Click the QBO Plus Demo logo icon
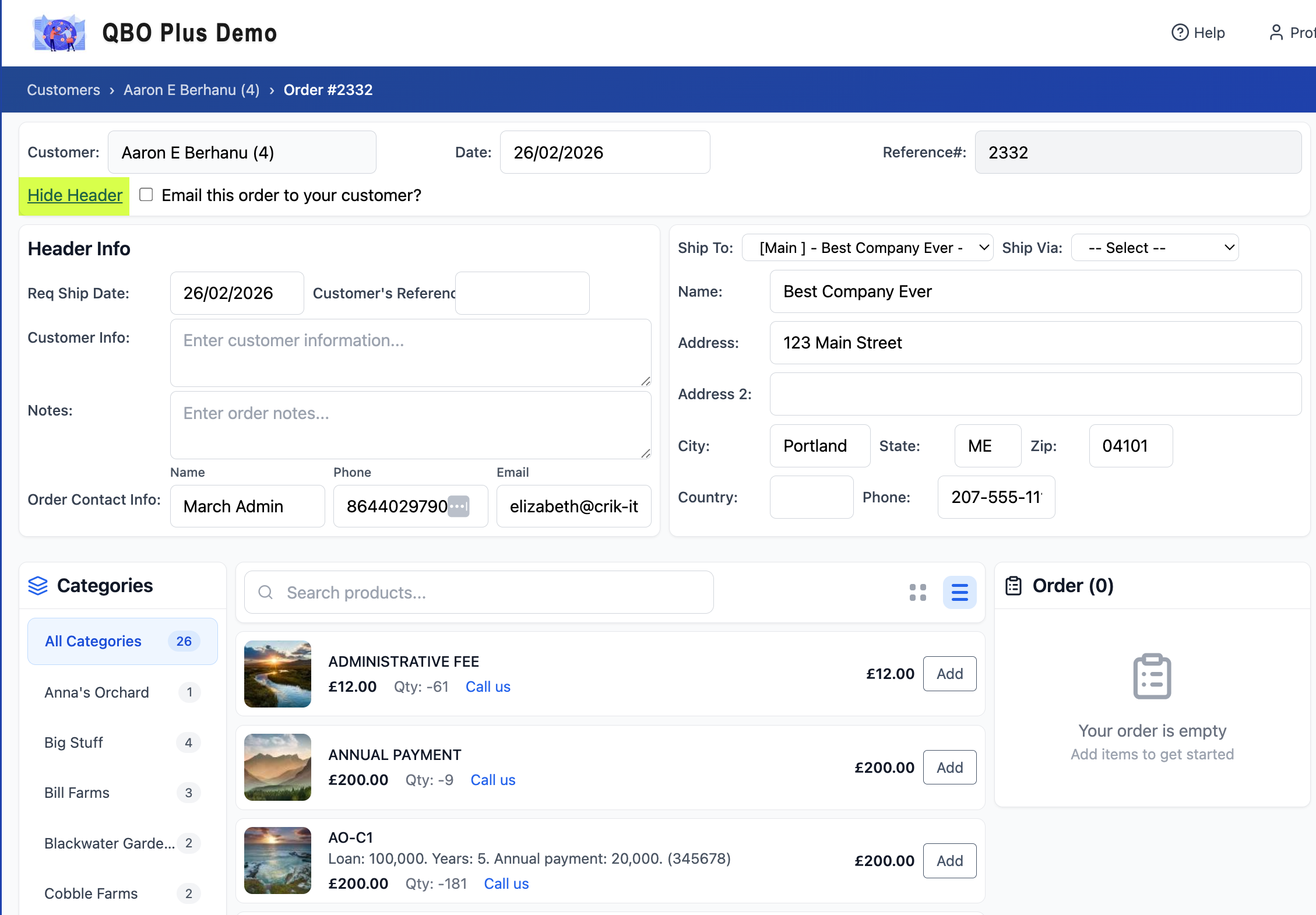This screenshot has height=915, width=1316. click(x=59, y=33)
